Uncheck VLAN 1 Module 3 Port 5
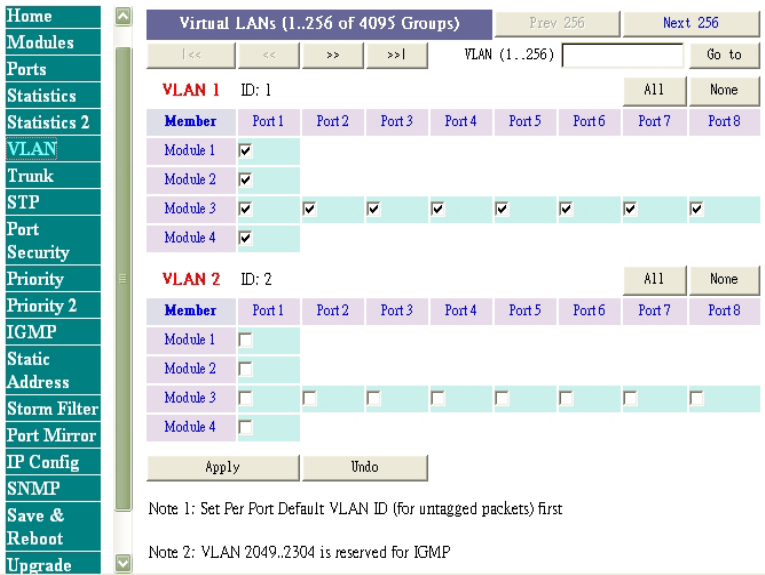The height and width of the screenshot is (575, 765). click(502, 209)
